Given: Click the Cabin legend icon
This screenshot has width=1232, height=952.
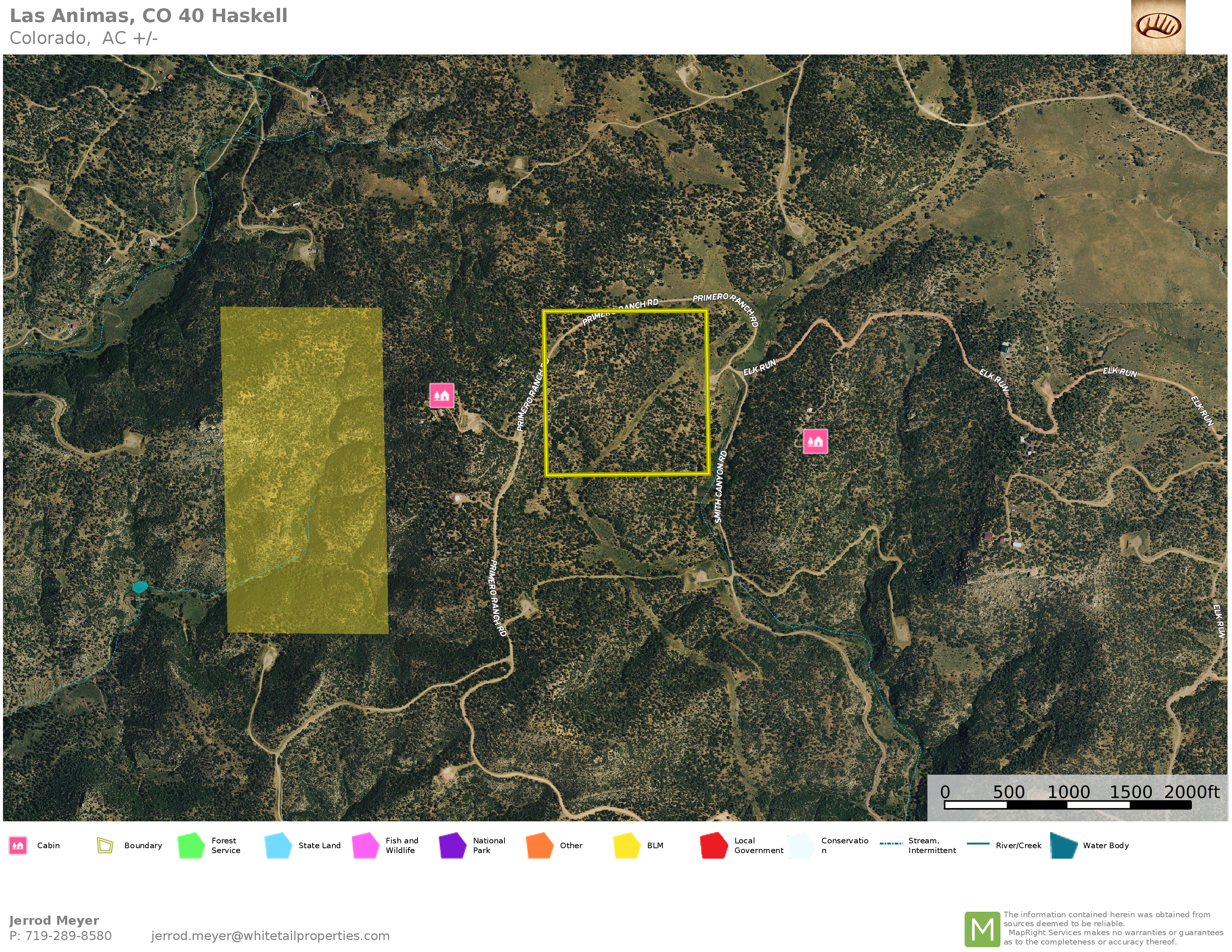Looking at the screenshot, I should (18, 845).
